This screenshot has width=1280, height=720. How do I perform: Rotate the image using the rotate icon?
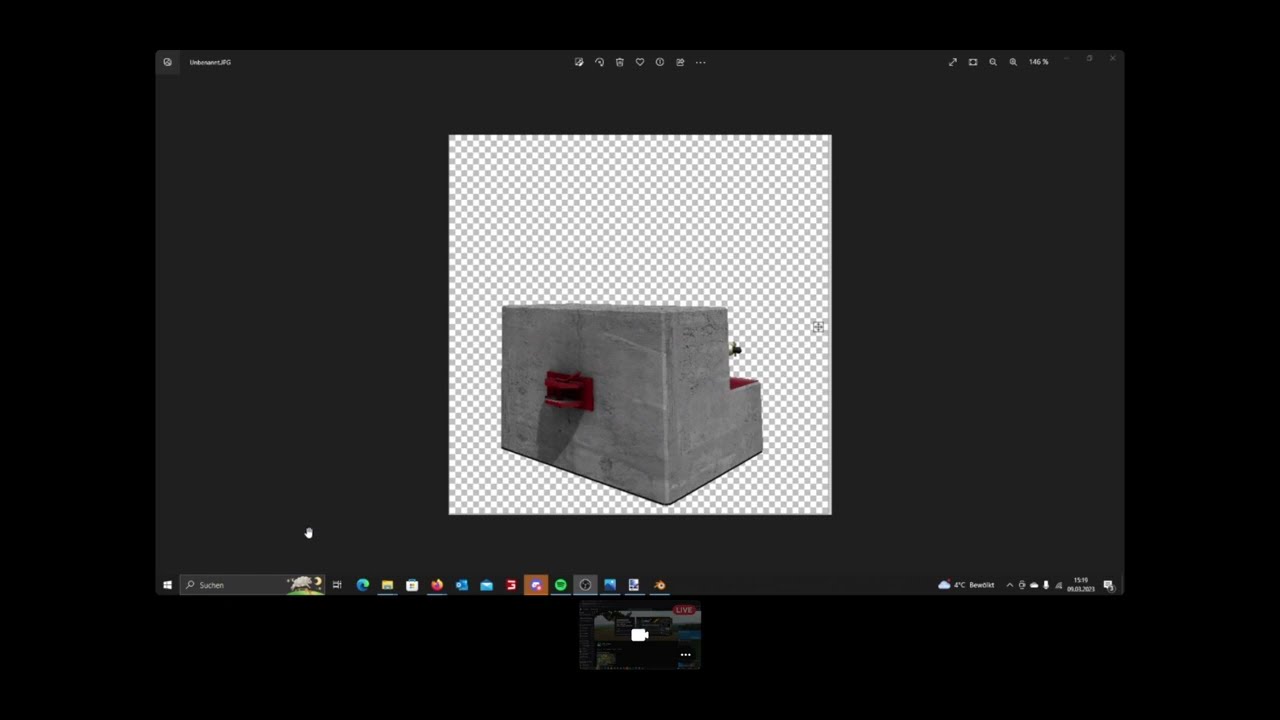coord(599,62)
